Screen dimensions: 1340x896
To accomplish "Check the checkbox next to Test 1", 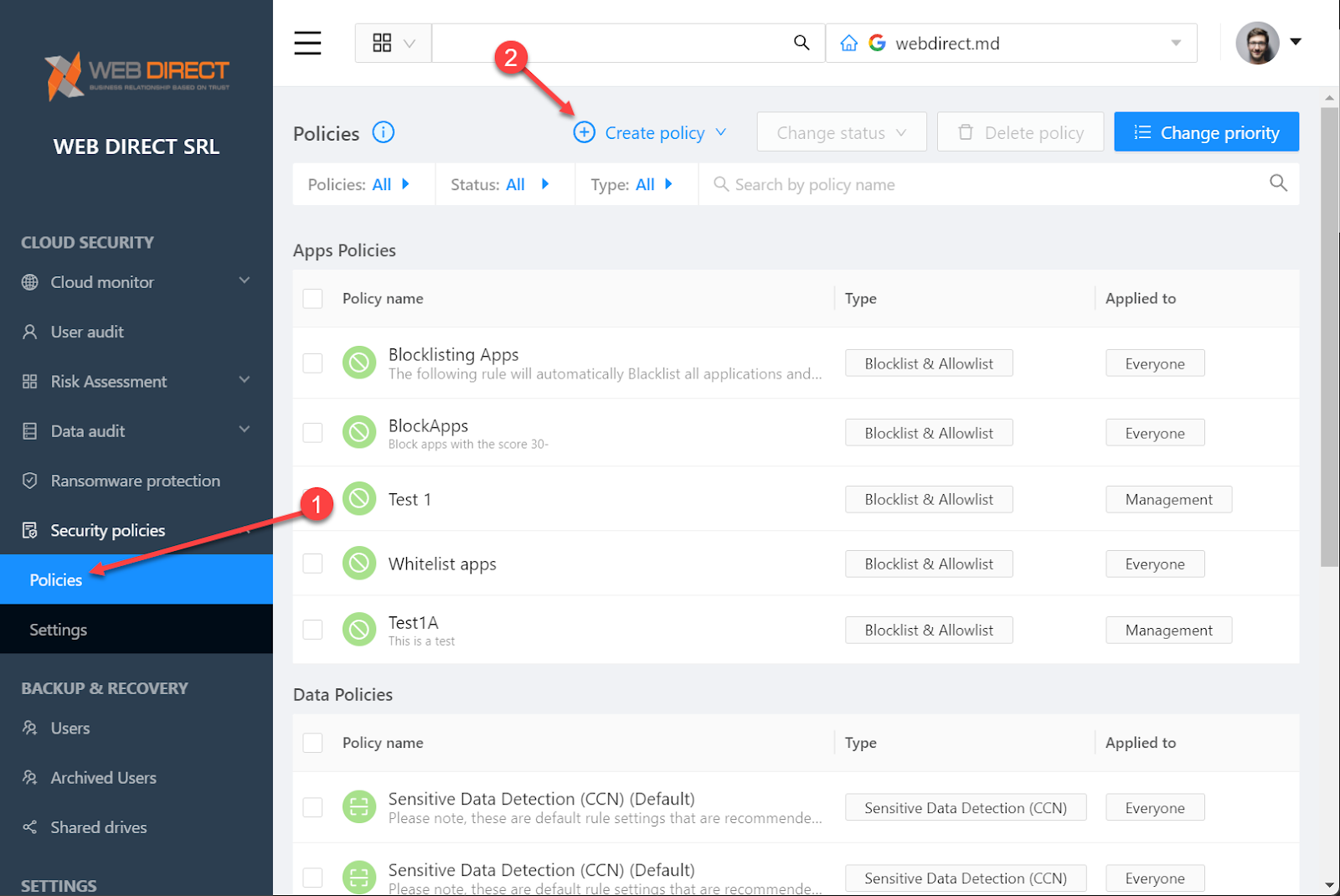I will point(312,499).
